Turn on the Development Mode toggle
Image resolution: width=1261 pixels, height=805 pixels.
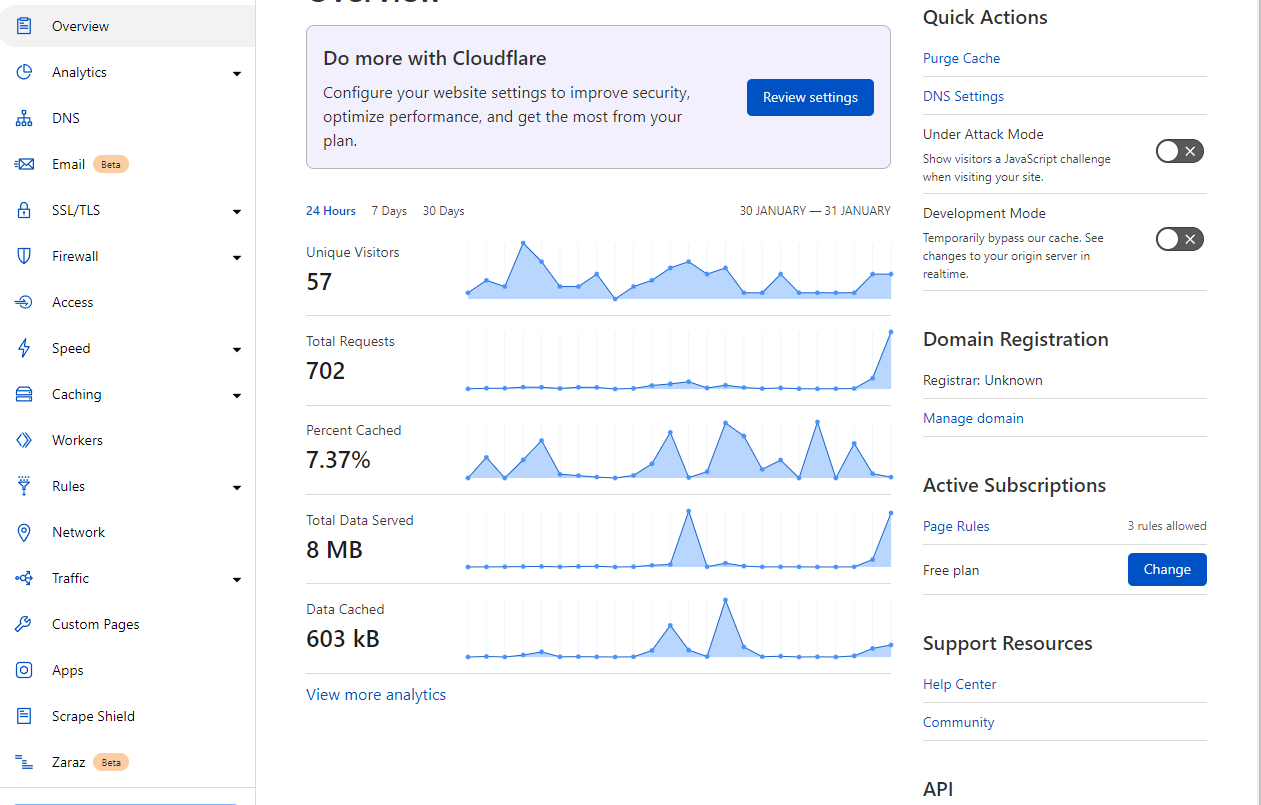(x=1179, y=239)
